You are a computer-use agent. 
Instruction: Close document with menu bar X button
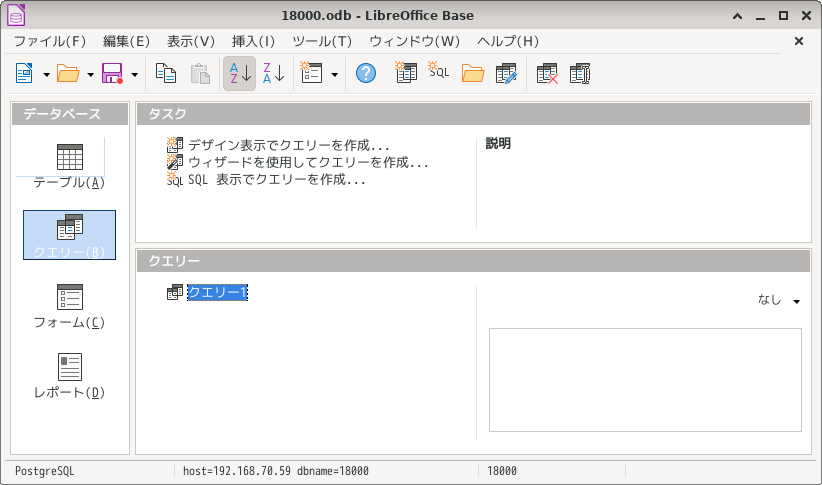(x=799, y=41)
